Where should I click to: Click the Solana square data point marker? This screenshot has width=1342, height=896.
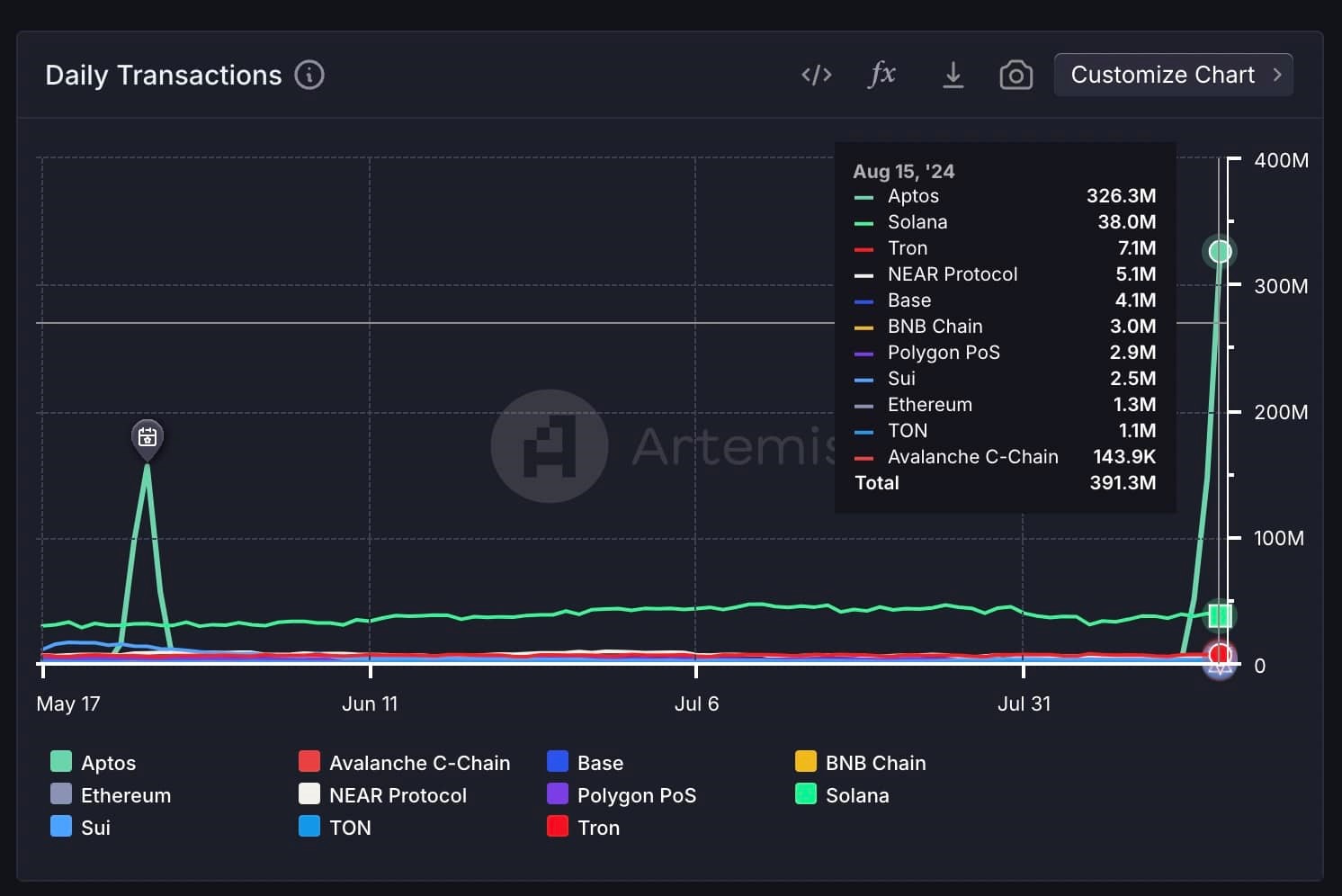tap(1220, 615)
